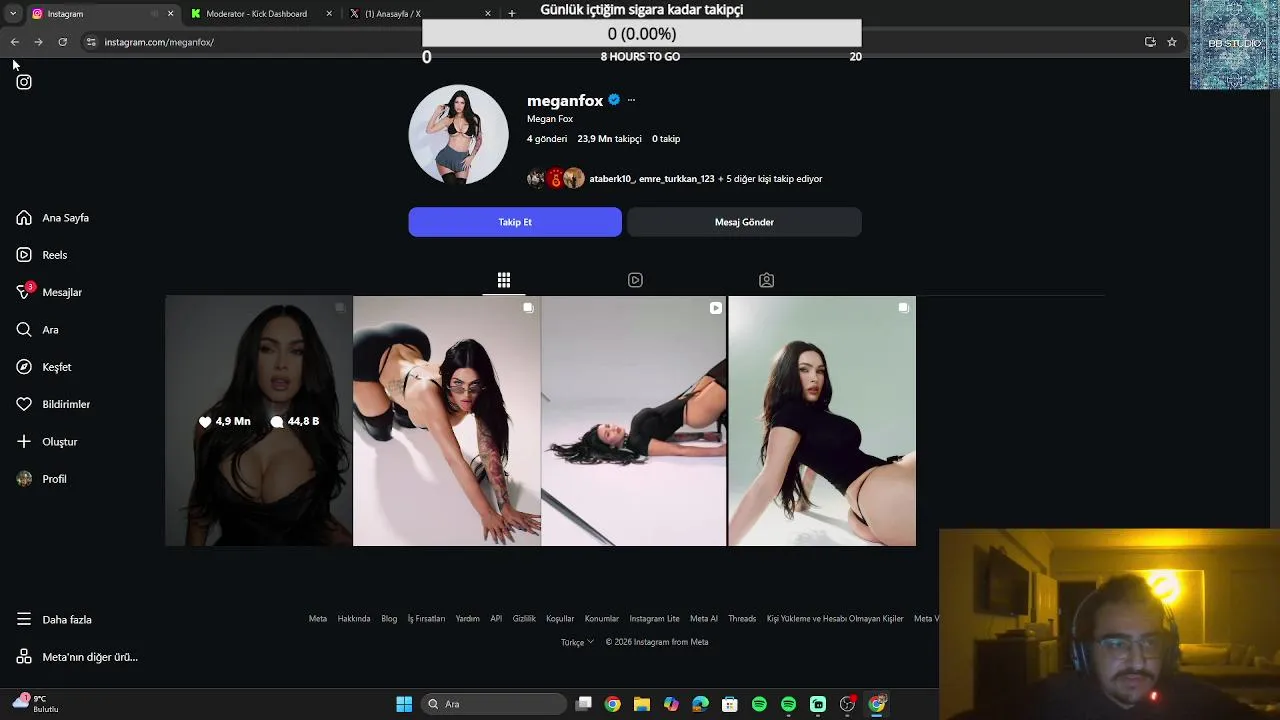Open Meta'nın diğer ürünleri menu
The width and height of the screenshot is (1280, 720).
pyautogui.click(x=77, y=657)
